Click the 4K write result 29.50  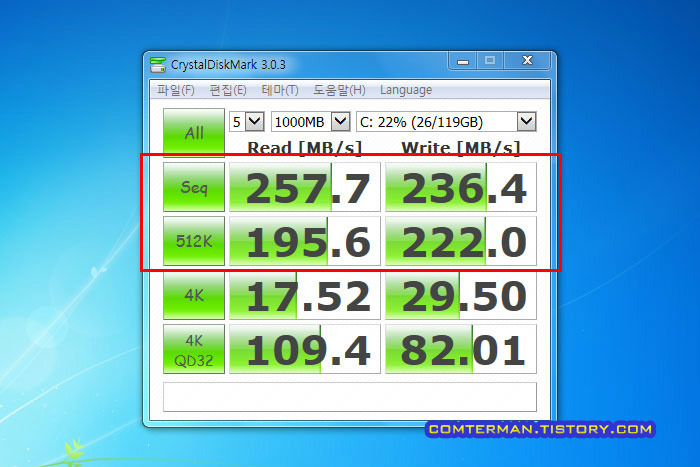461,296
